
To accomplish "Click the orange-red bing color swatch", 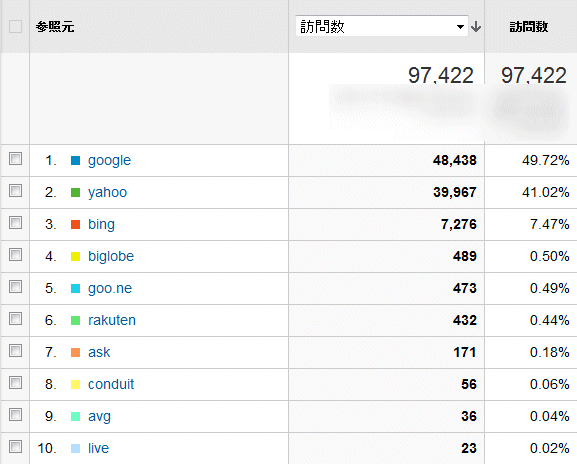I will [75, 224].
